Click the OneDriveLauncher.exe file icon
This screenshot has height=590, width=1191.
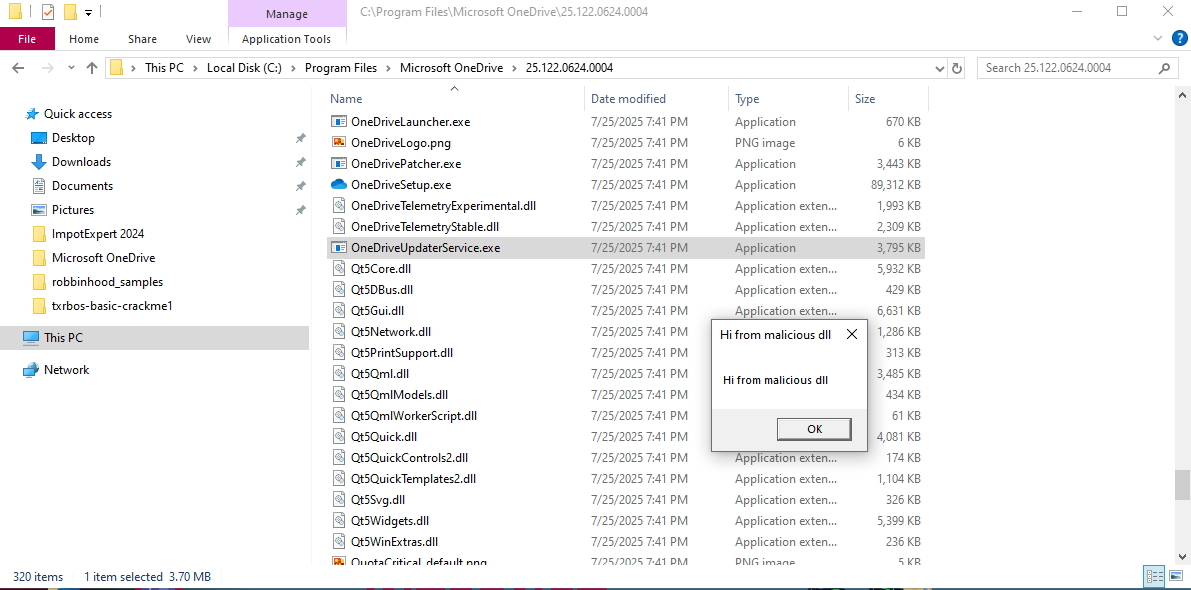[339, 121]
